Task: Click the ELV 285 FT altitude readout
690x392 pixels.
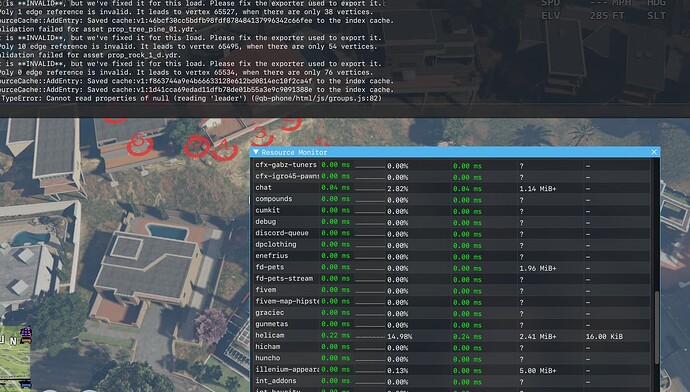Action: pos(582,16)
